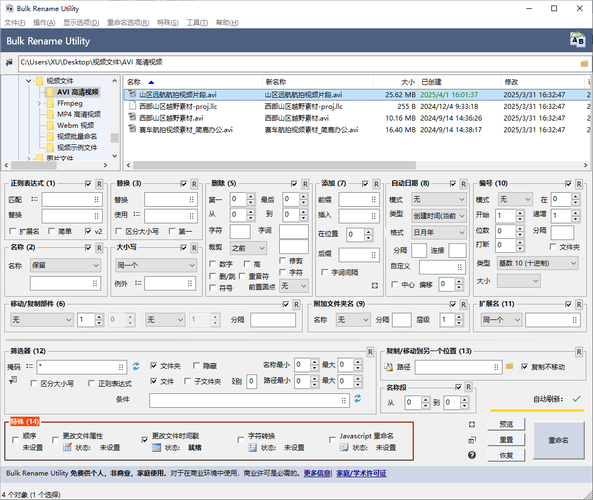Open the 操作(A) menu
593x500 pixels.
click(44, 23)
